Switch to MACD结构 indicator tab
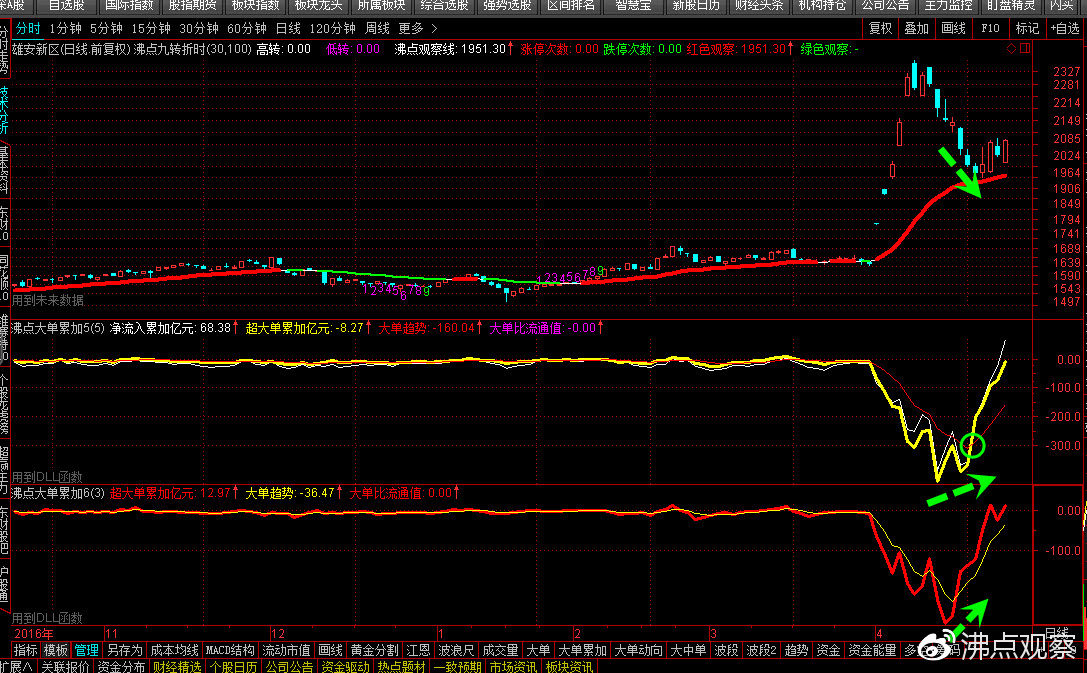The image size is (1087, 673). point(230,650)
